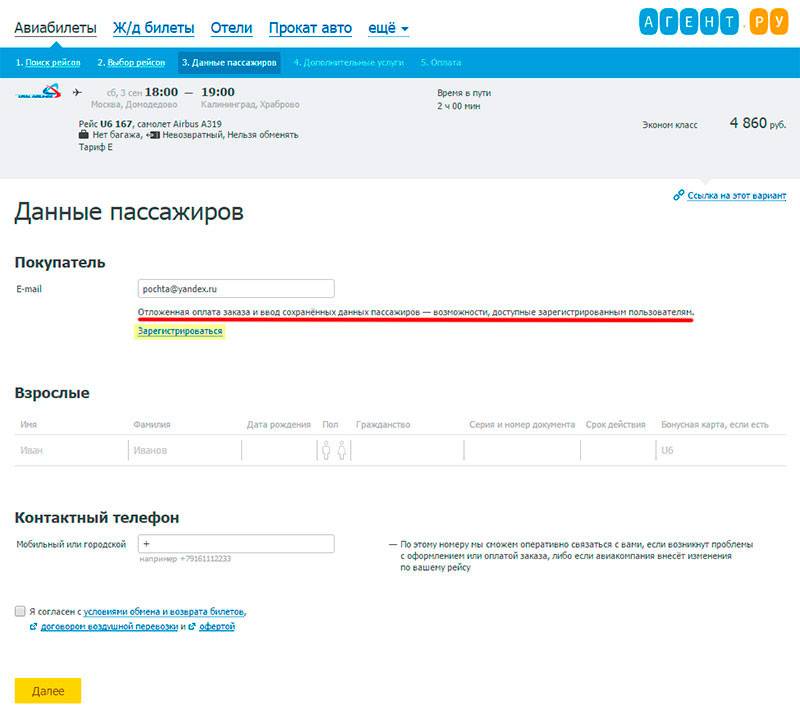The image size is (800, 710).
Task: Click the price 4 860 руб.
Action: point(758,123)
